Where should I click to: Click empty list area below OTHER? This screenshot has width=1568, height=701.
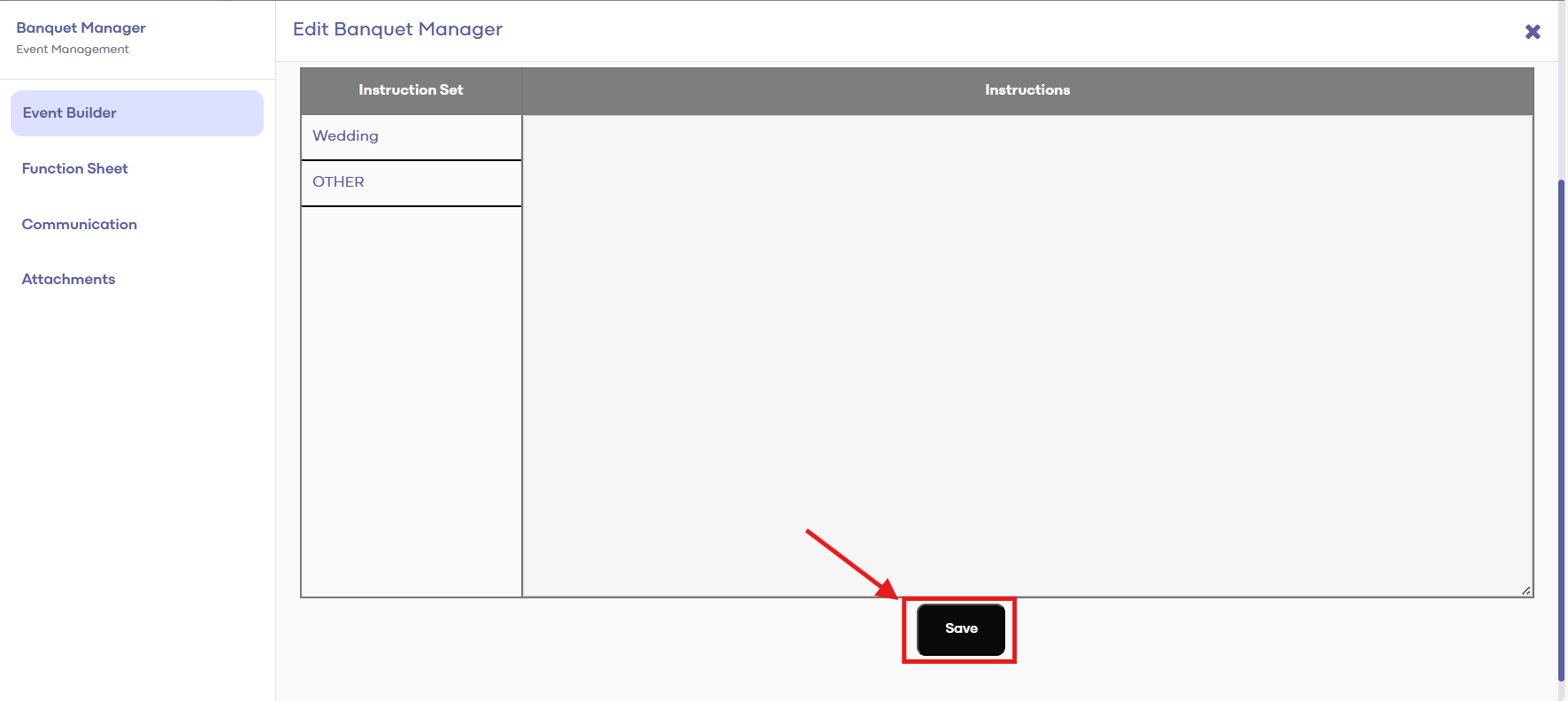(411, 398)
